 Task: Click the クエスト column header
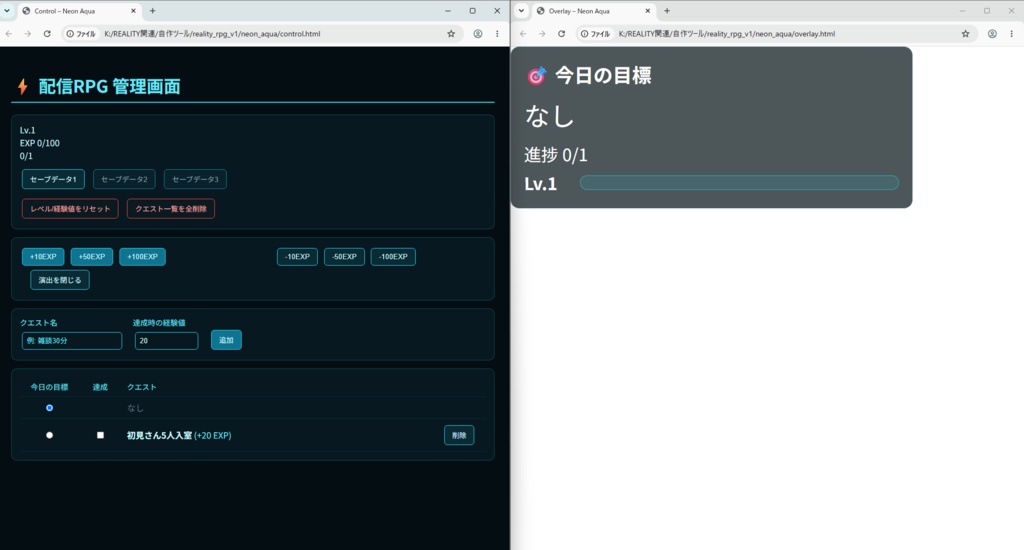pyautogui.click(x=142, y=387)
